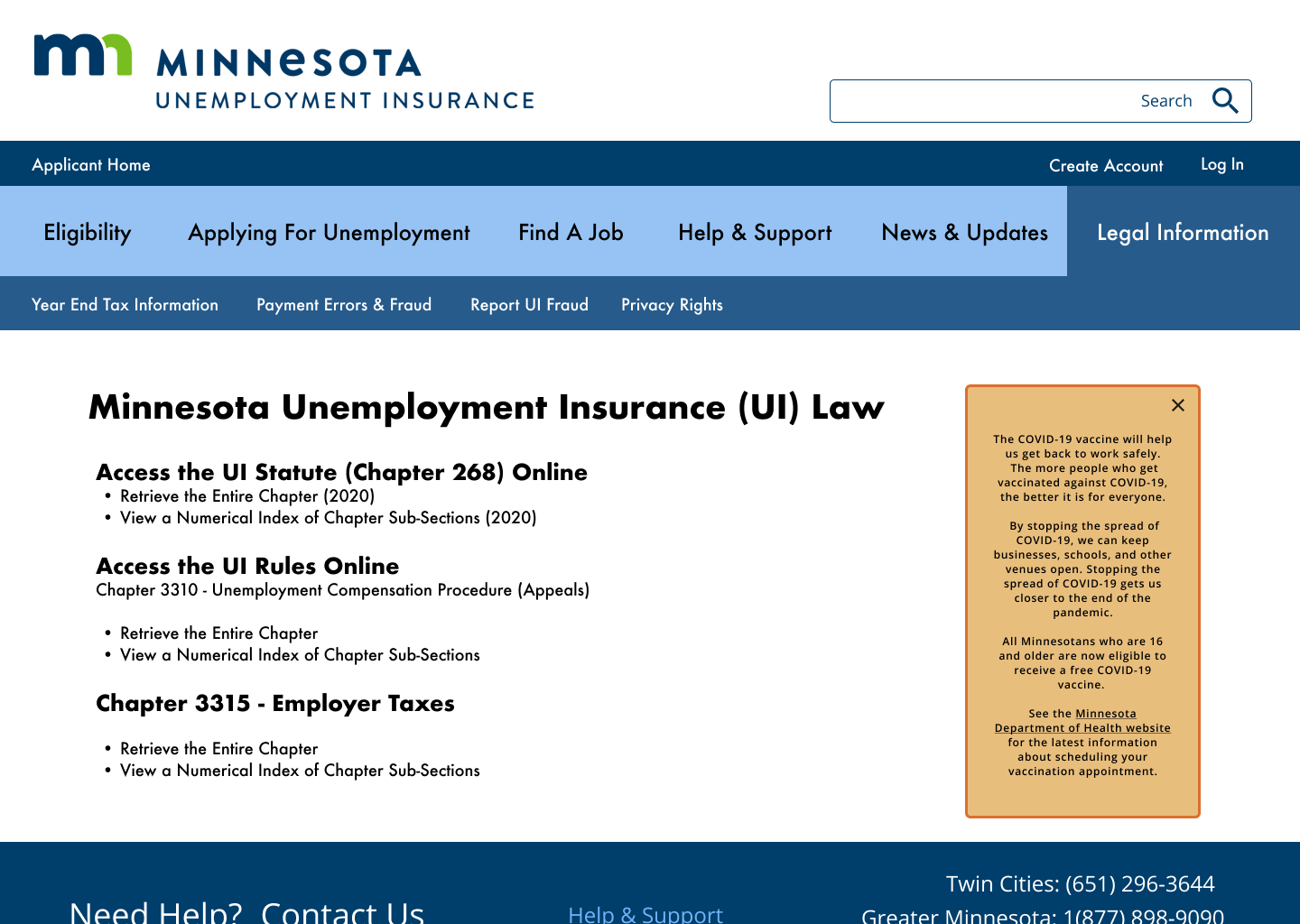
Task: Open the Create Account page
Action: [1106, 166]
